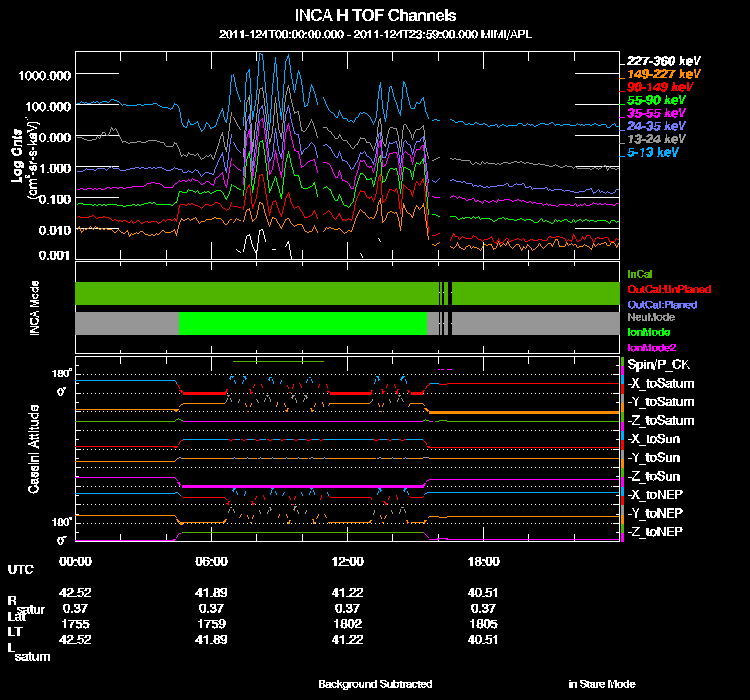
Task: Select the OutCal:UnPlaned legend entry
Action: click(662, 289)
